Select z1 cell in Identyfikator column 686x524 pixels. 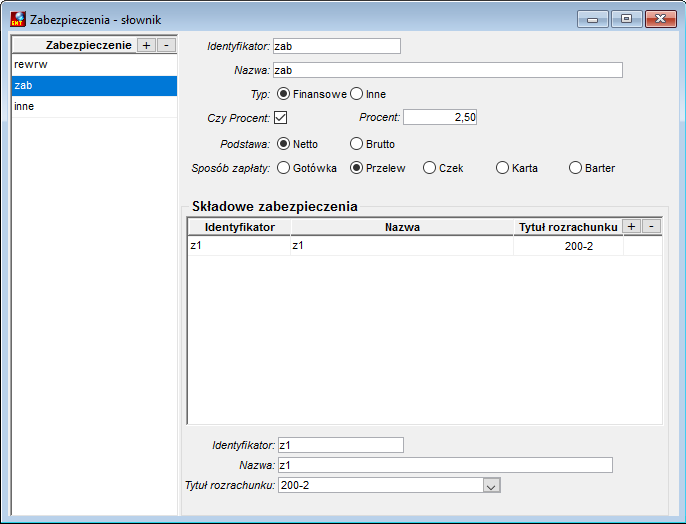(x=239, y=246)
